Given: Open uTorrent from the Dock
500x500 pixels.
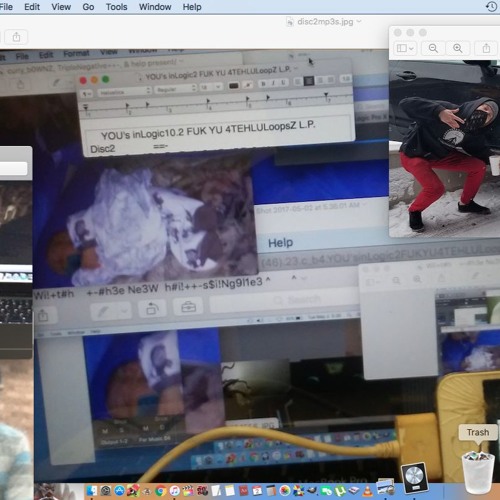Looking at the screenshot, I should coord(340,491).
